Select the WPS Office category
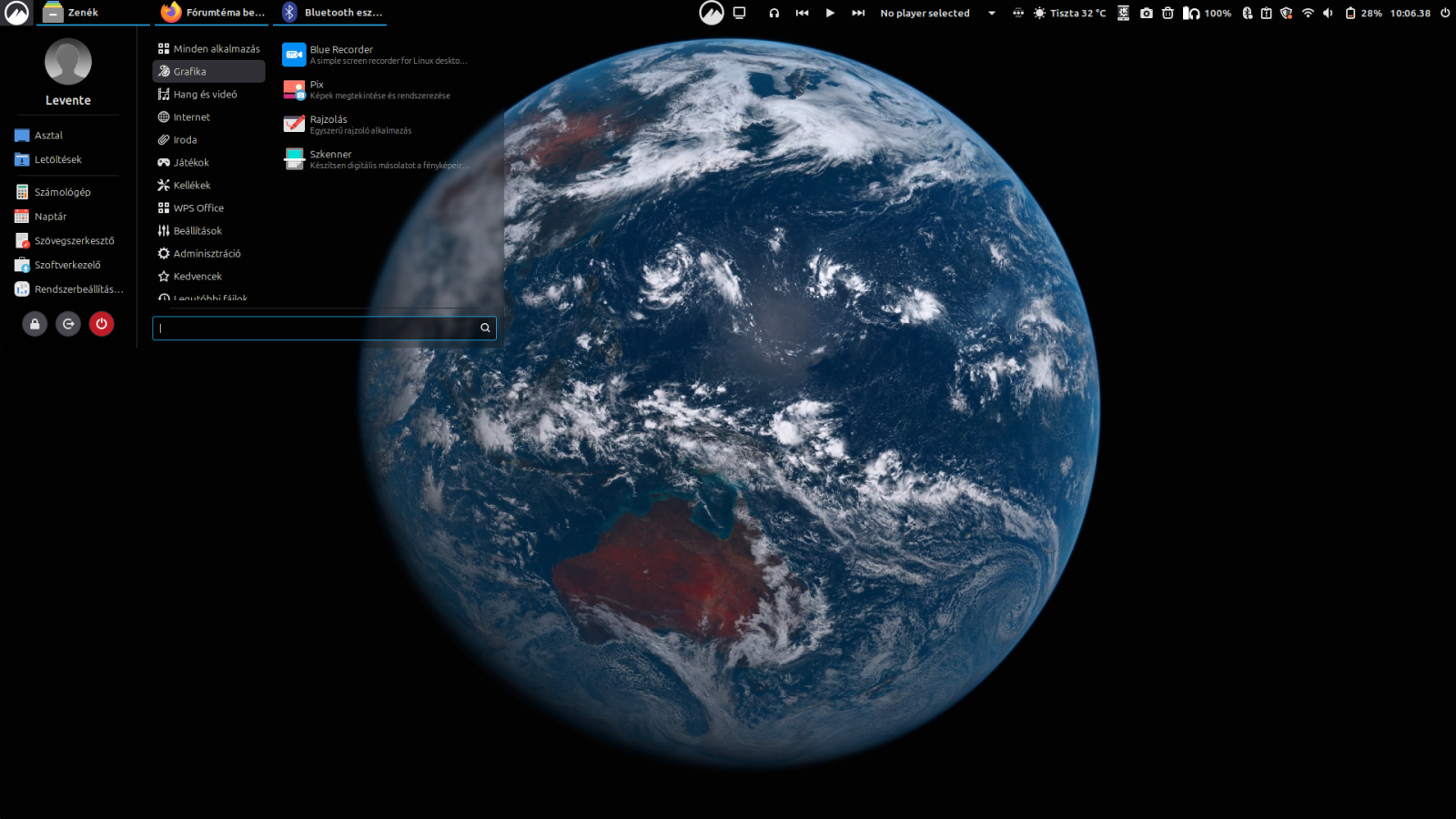The width and height of the screenshot is (1456, 819). 209,208
